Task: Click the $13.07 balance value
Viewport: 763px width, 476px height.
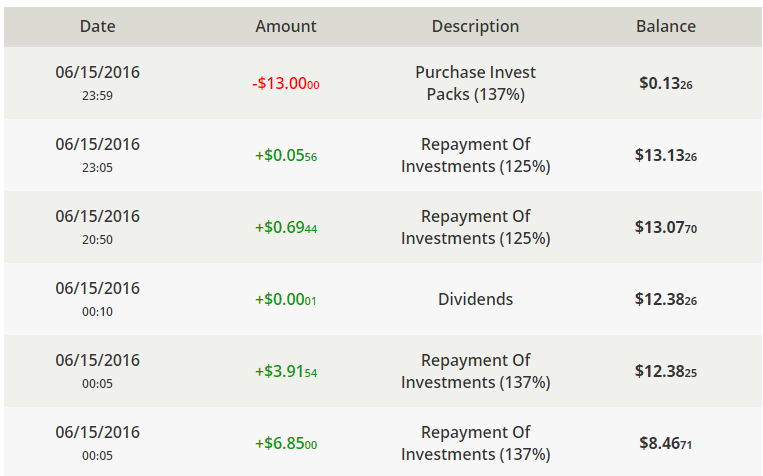Action: [x=666, y=228]
